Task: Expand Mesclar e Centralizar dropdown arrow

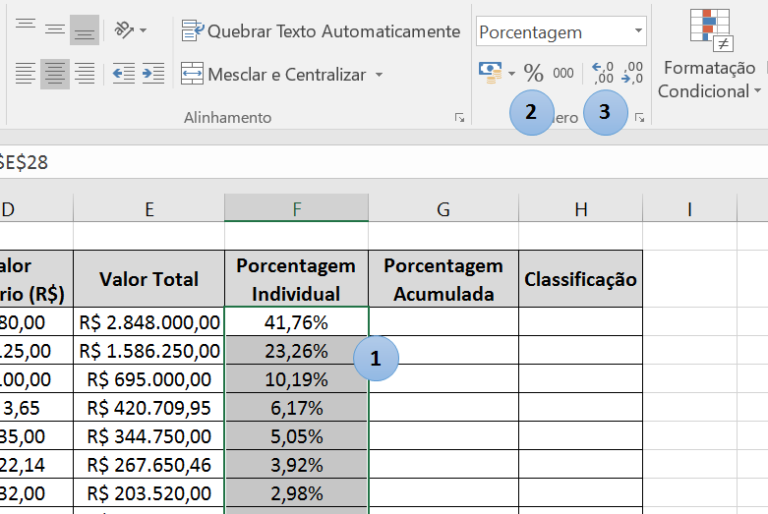Action: [x=379, y=74]
